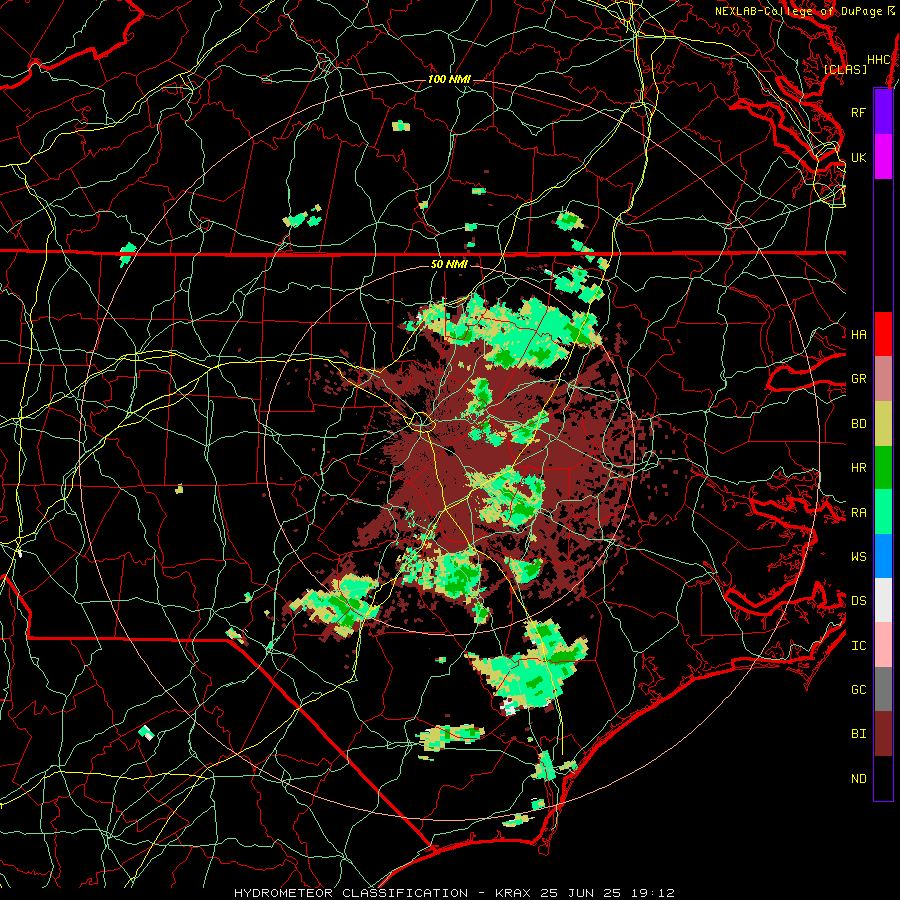
Task: Select the dusty pink GR legend swatch
Action: tap(883, 378)
